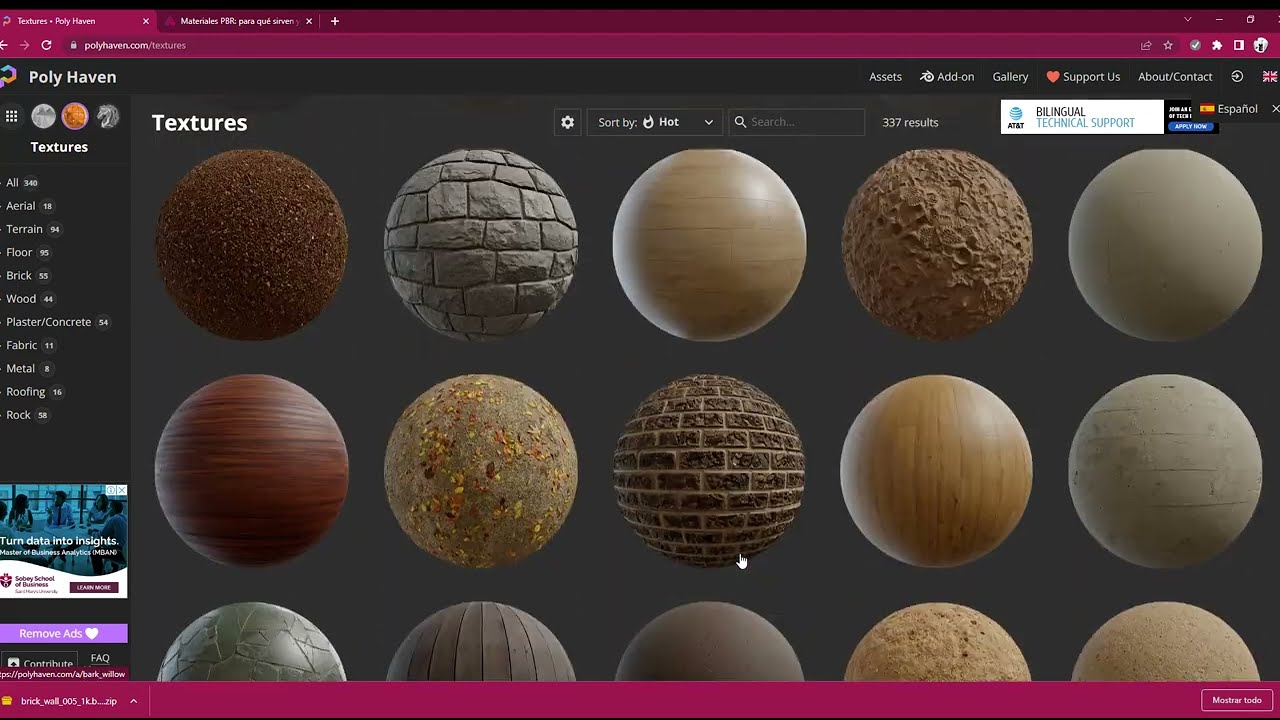
Task: Open the autumn leaves ground texture sphere
Action: point(481,471)
